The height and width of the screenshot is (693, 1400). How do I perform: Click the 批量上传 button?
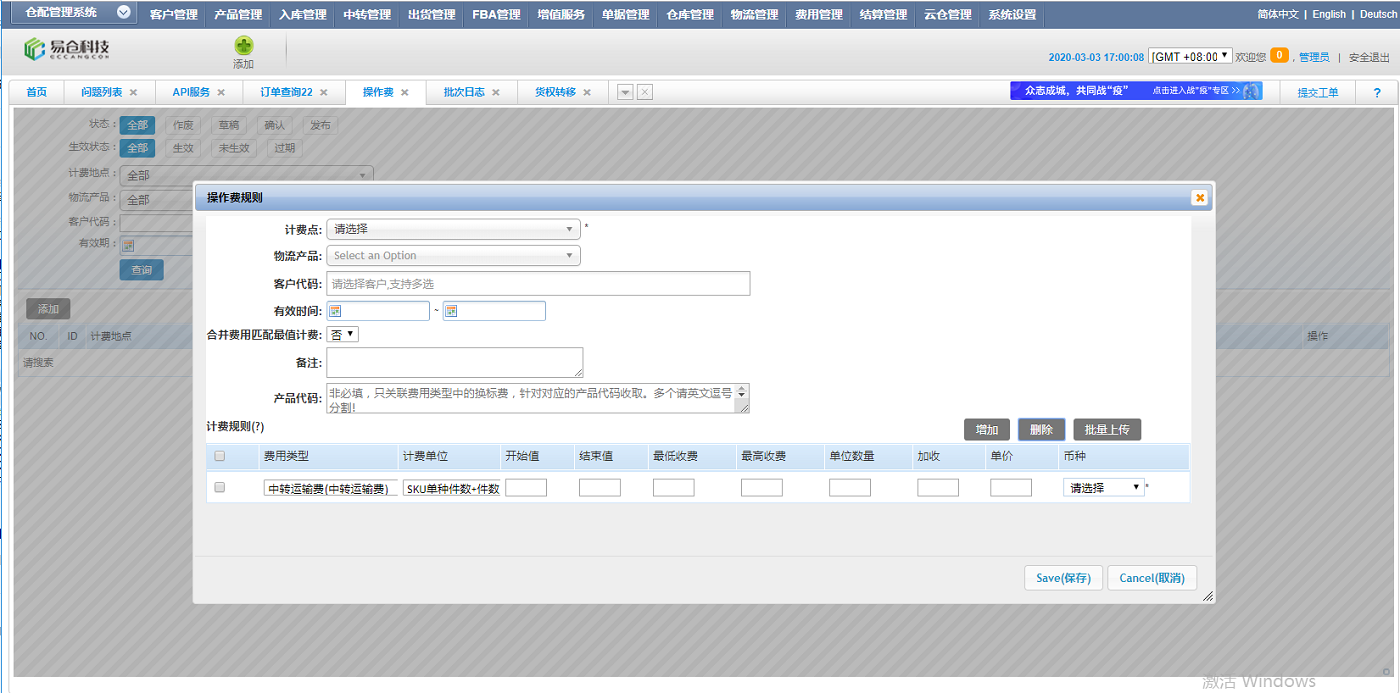tap(1107, 429)
